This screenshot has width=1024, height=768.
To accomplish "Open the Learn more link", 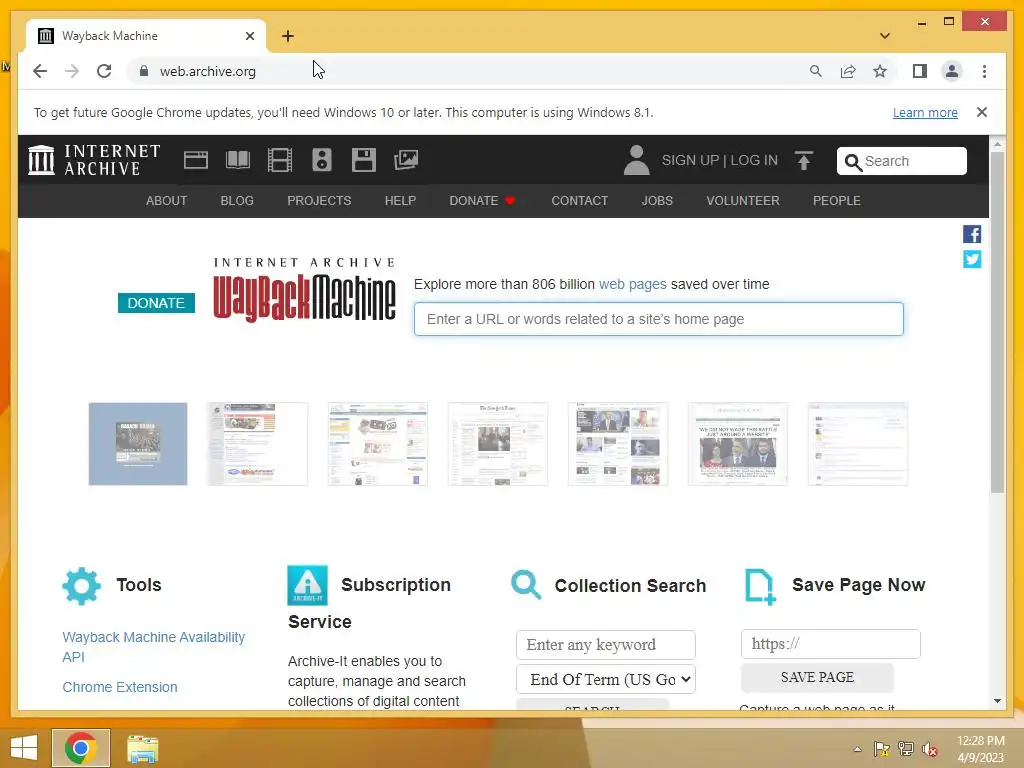I will [925, 112].
